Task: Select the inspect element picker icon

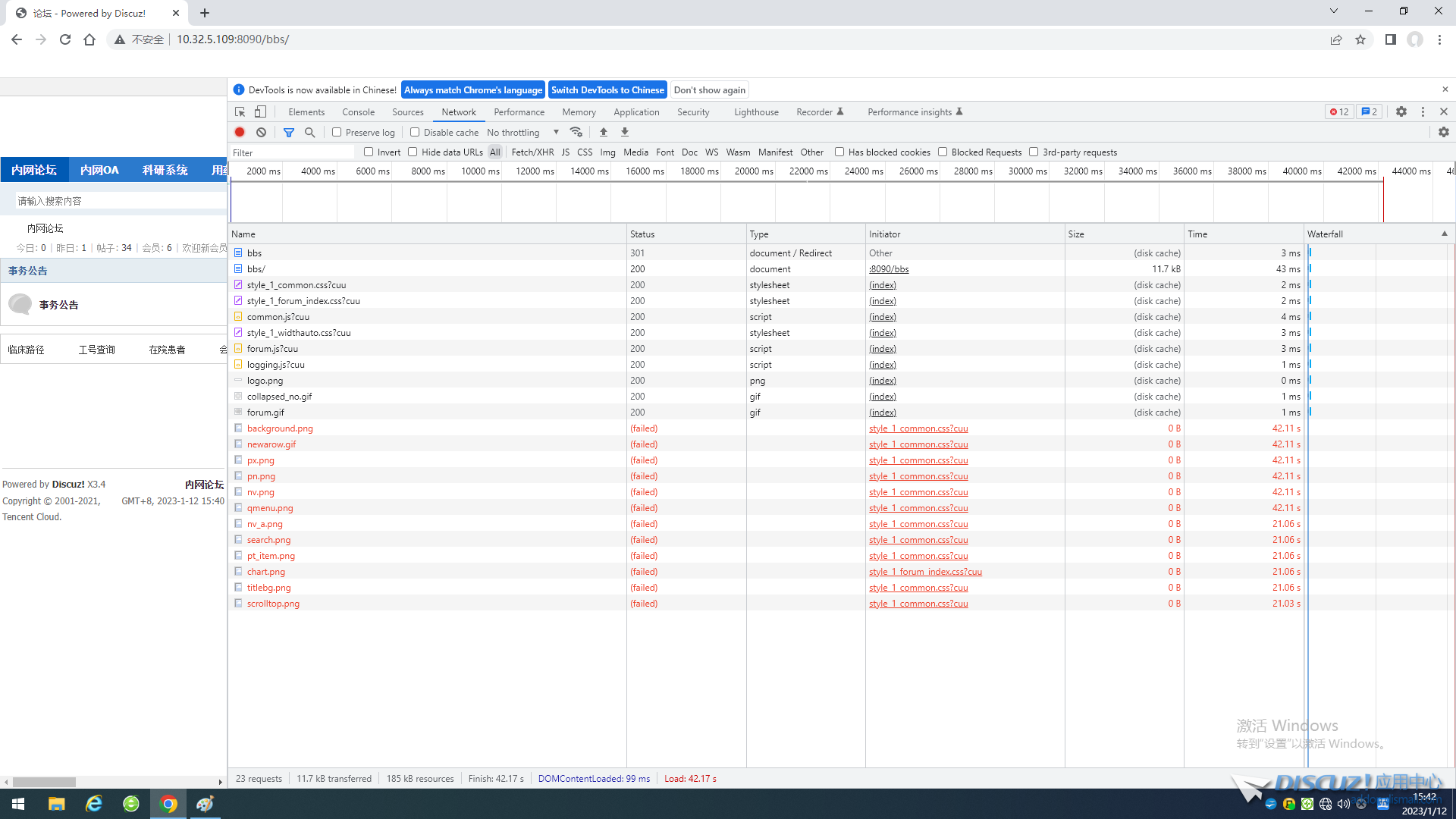Action: [240, 112]
